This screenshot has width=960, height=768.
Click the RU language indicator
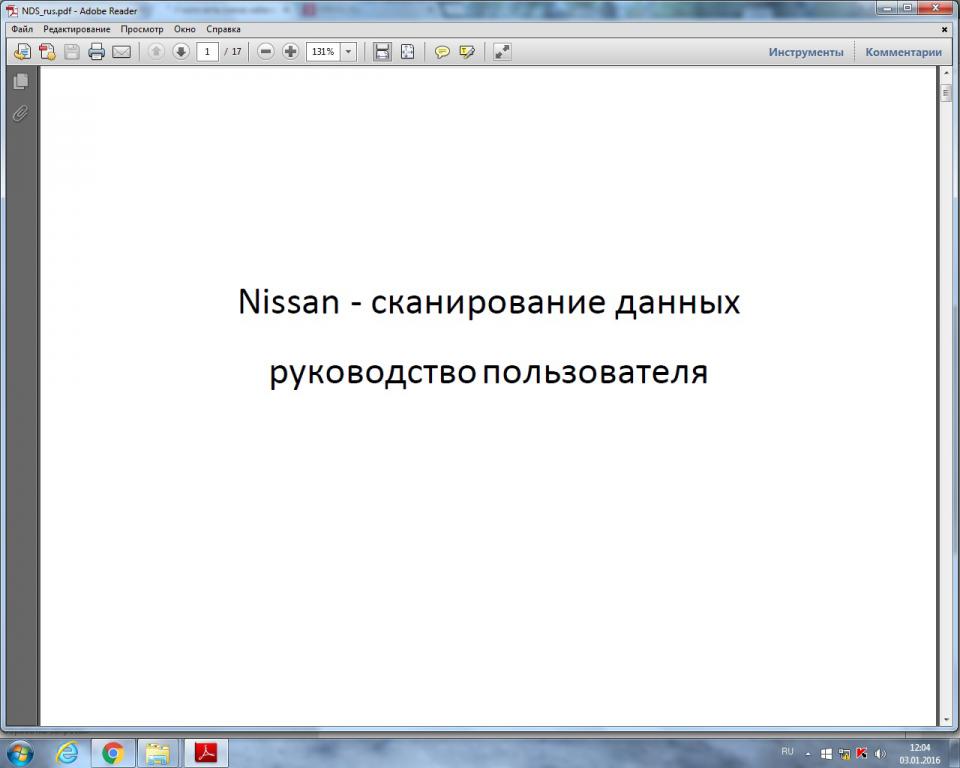point(787,751)
